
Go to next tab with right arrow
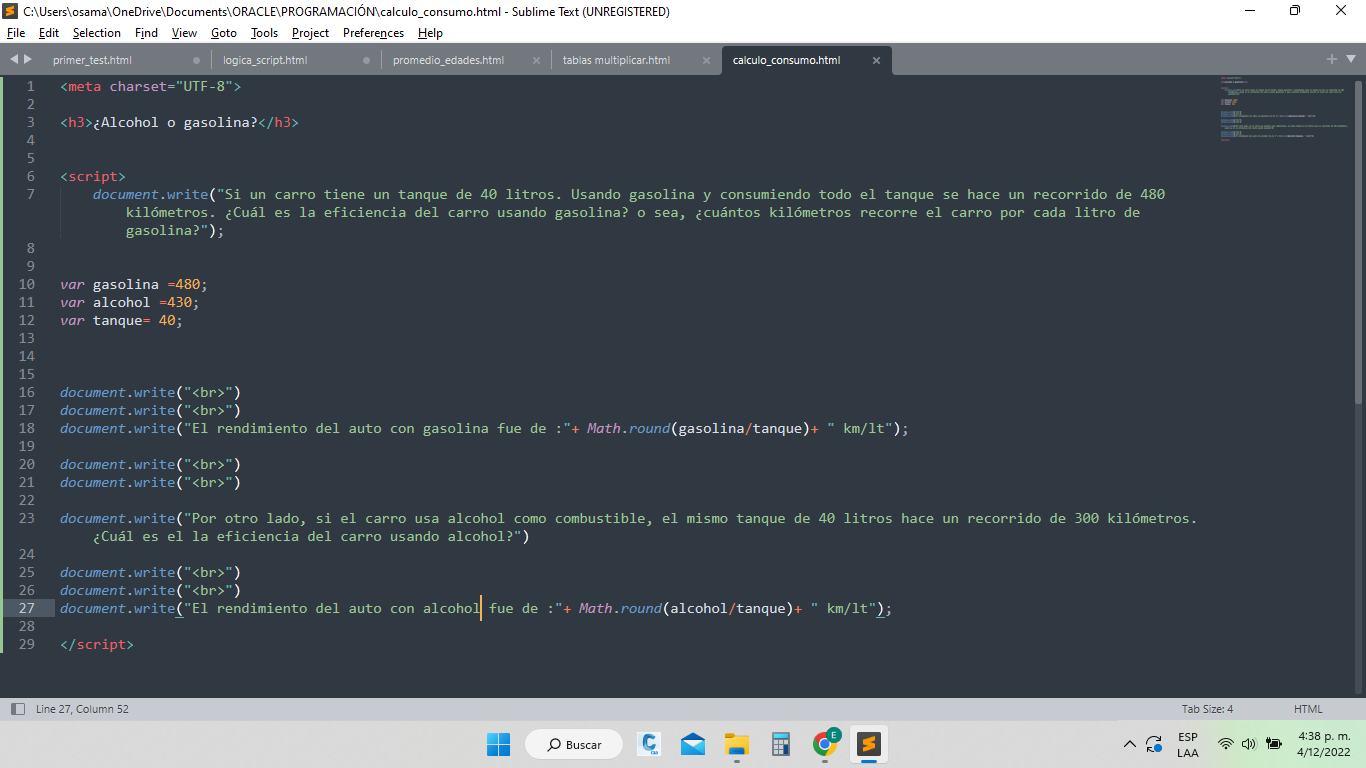point(28,60)
